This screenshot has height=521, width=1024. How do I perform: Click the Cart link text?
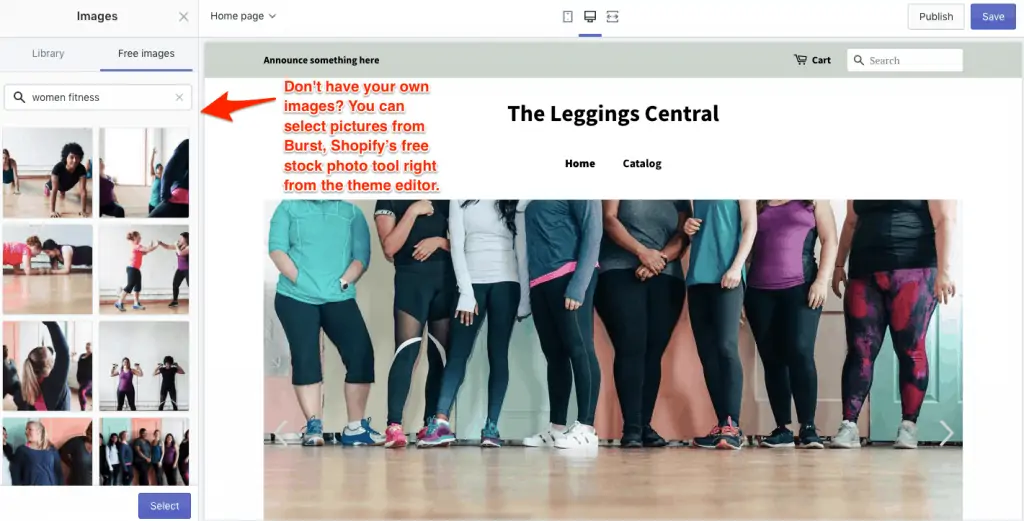pyautogui.click(x=822, y=60)
